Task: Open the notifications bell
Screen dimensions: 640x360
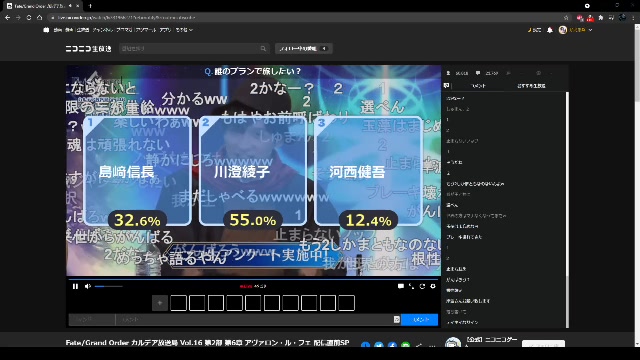Action: [x=550, y=30]
